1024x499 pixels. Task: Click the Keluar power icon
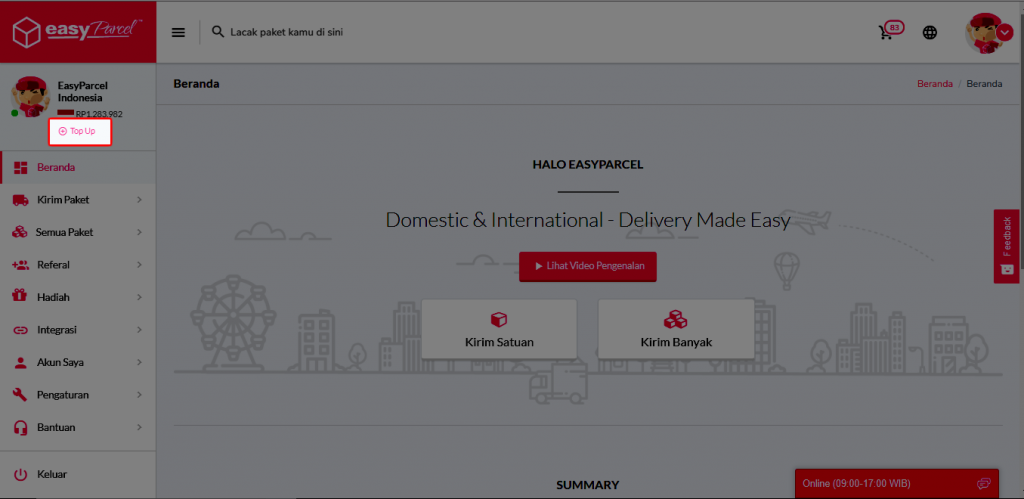tap(20, 474)
